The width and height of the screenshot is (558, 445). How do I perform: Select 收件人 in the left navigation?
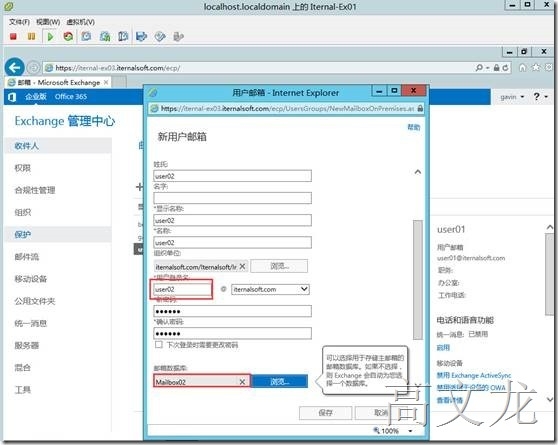pos(58,146)
